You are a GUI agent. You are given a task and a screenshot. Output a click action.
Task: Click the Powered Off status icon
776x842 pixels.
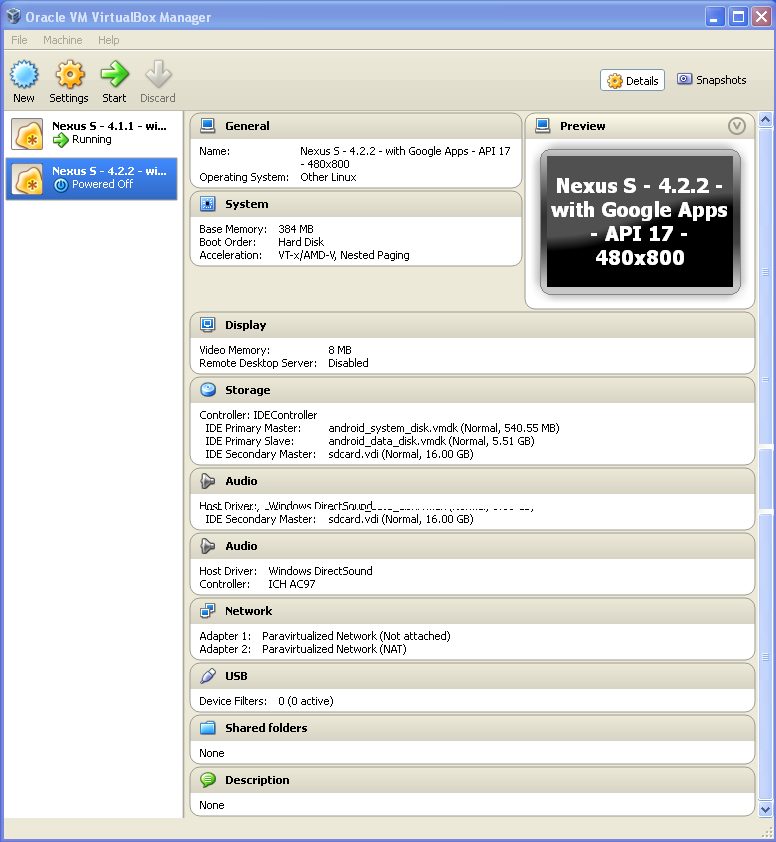point(61,185)
